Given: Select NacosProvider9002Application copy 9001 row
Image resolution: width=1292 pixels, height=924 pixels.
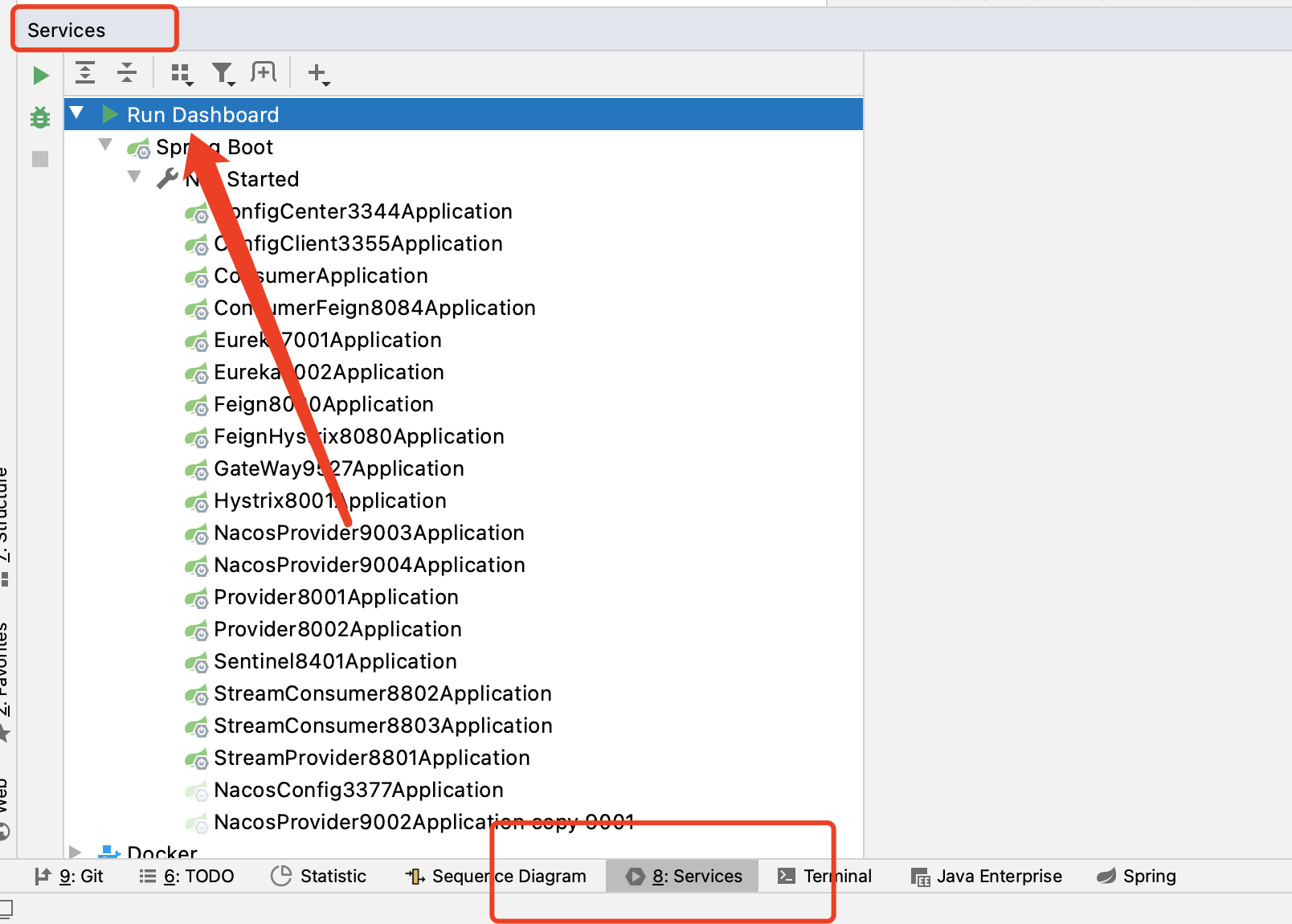Looking at the screenshot, I should pos(464,822).
